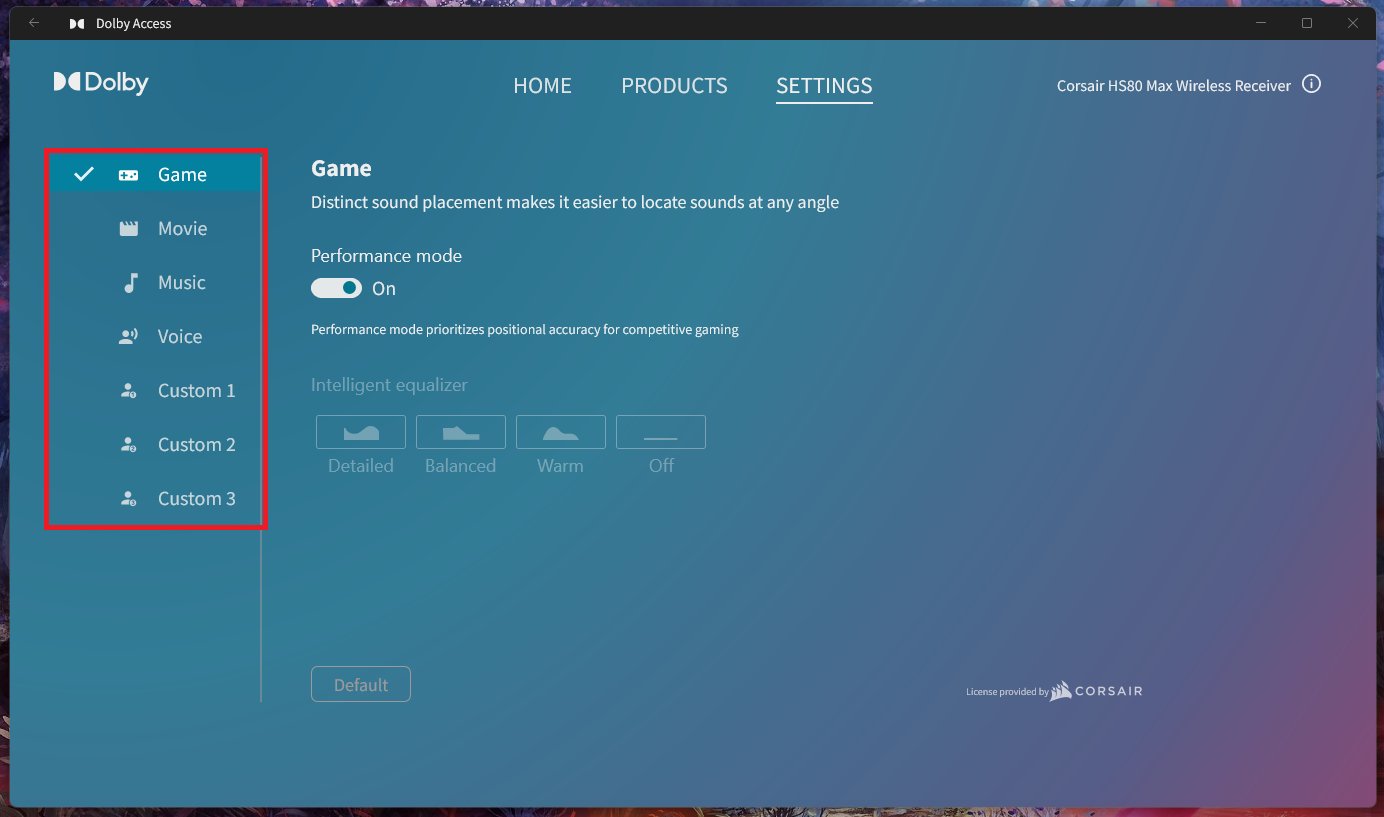
Task: Set the Intelligent equalizer to Off
Action: pos(661,432)
